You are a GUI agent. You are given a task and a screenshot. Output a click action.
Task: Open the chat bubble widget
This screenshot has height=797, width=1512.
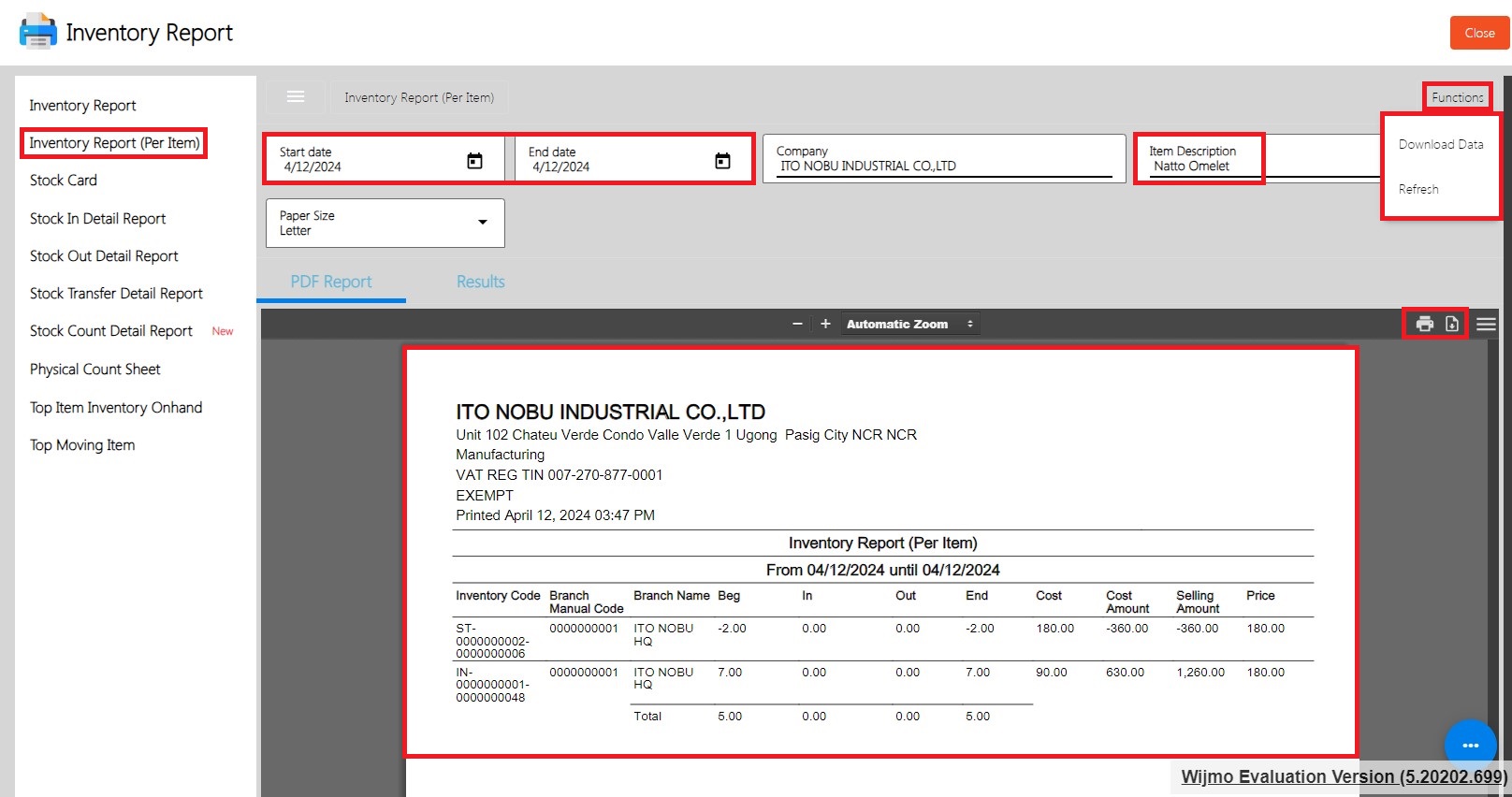point(1470,745)
